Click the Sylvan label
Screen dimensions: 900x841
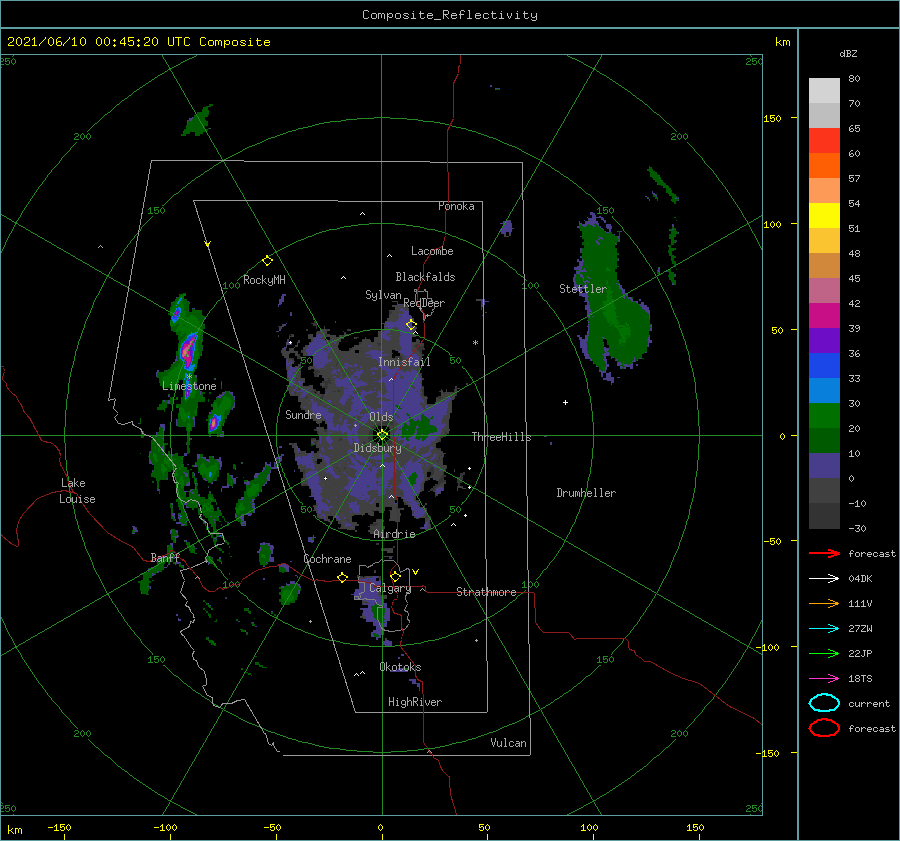pos(383,295)
